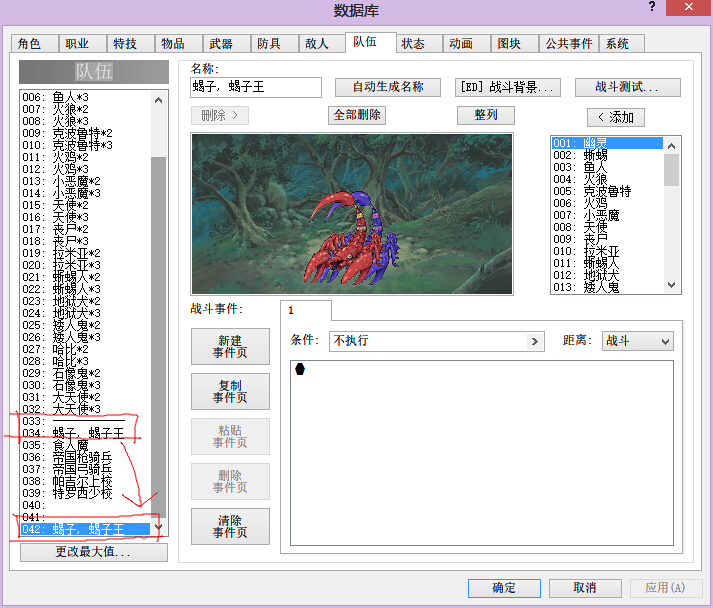
Task: Select the 武器 tab
Action: tap(226, 44)
